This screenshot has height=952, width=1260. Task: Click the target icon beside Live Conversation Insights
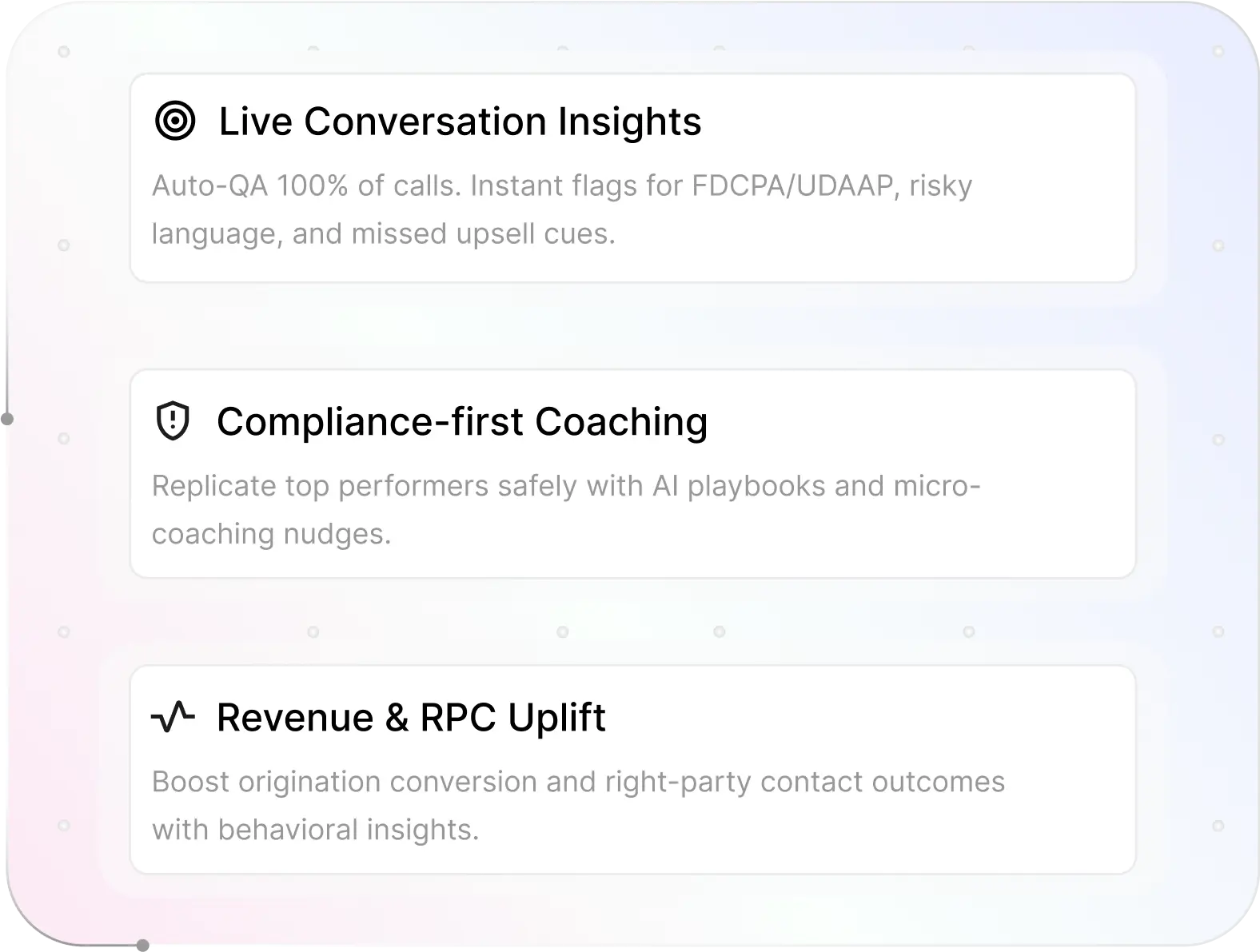coord(174,121)
